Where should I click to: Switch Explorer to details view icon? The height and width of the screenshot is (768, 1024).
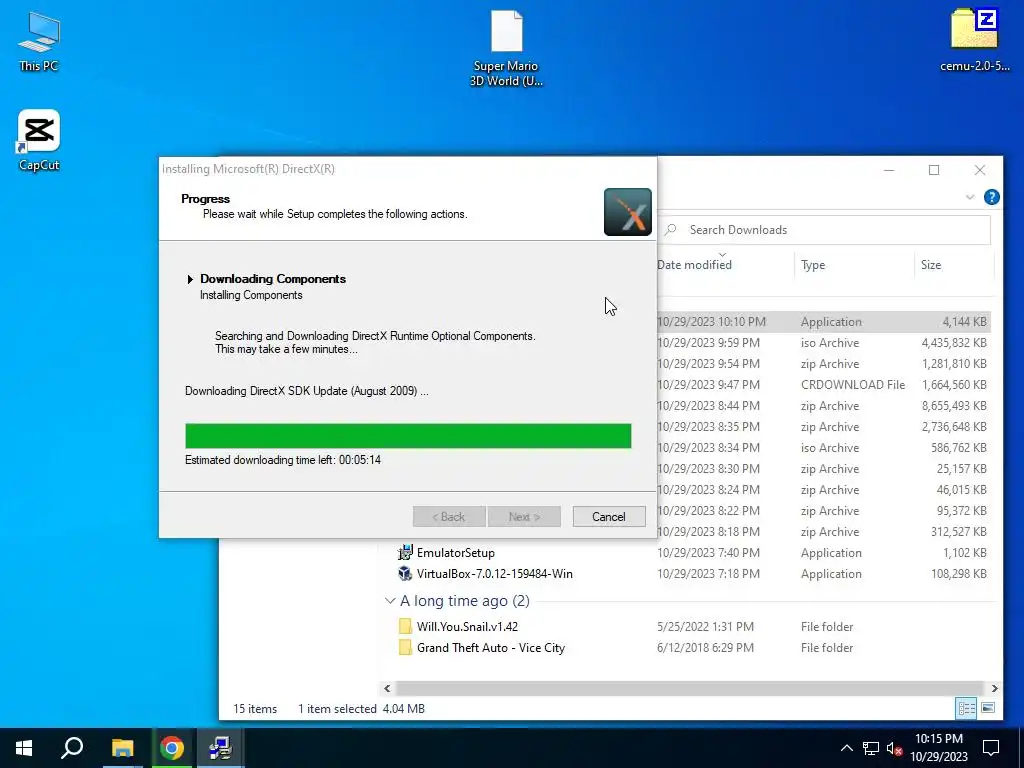(966, 709)
